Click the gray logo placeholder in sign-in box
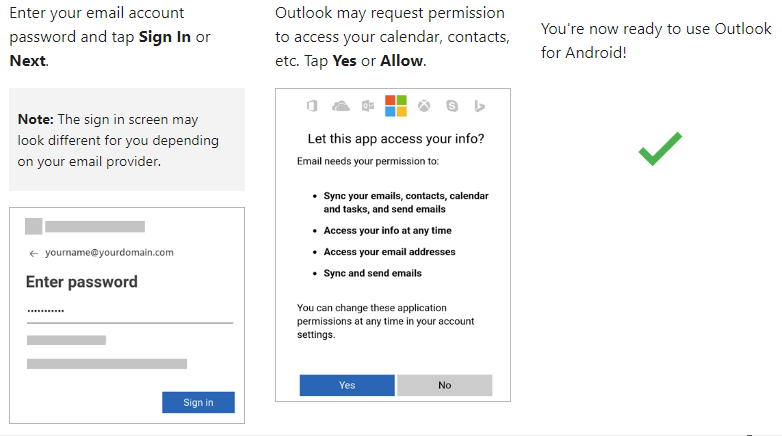The image size is (782, 436). click(x=33, y=226)
